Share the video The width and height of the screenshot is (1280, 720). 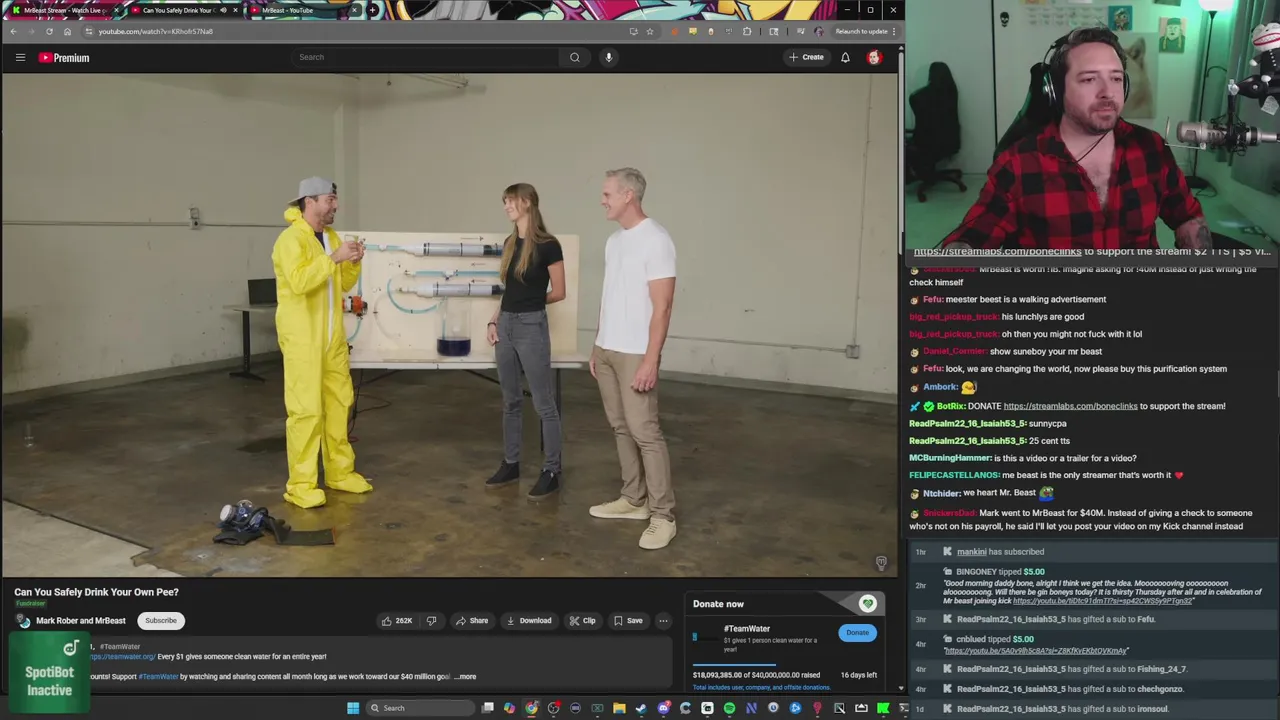pos(472,620)
